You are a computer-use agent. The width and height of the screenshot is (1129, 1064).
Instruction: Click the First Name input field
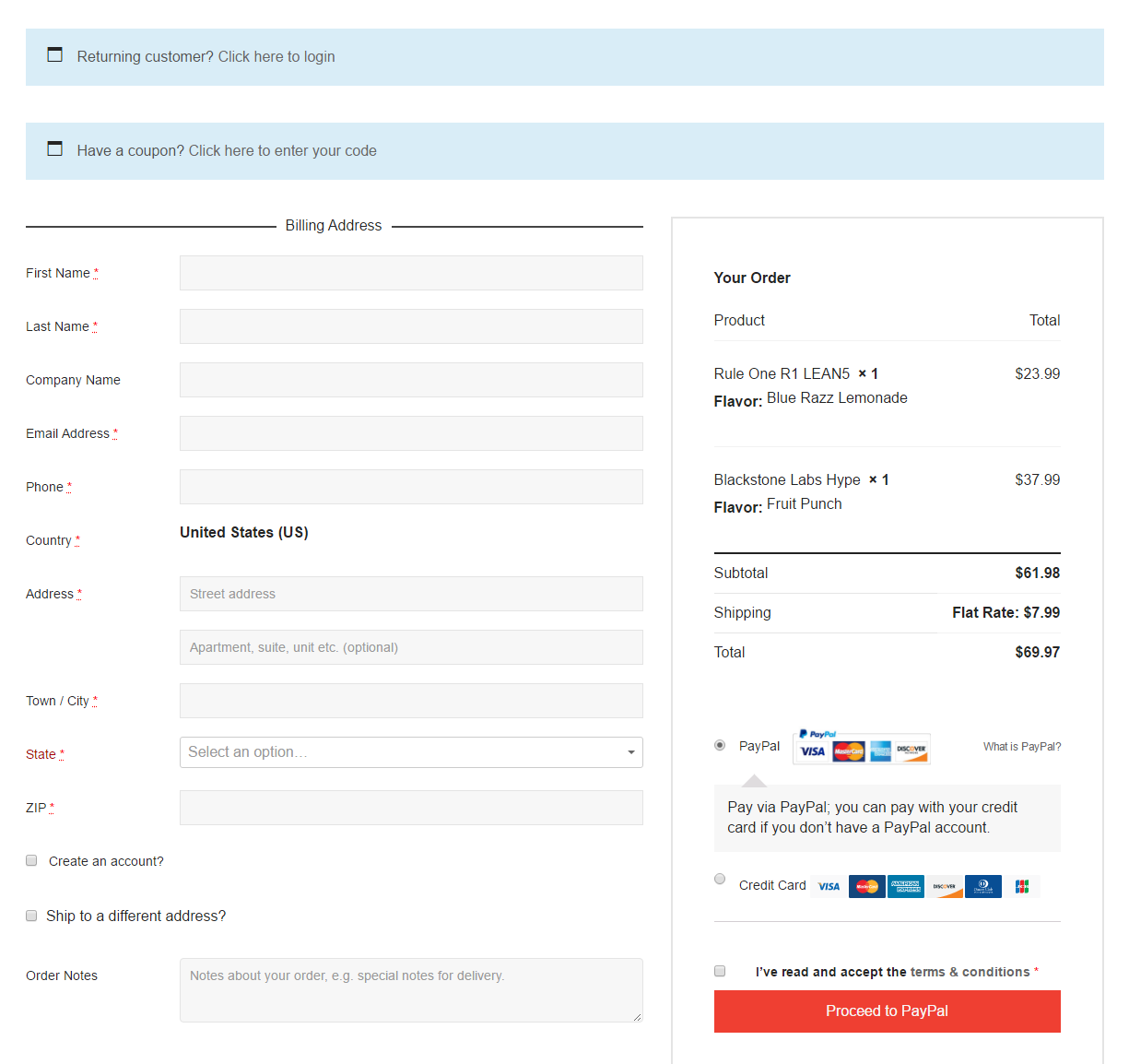411,273
